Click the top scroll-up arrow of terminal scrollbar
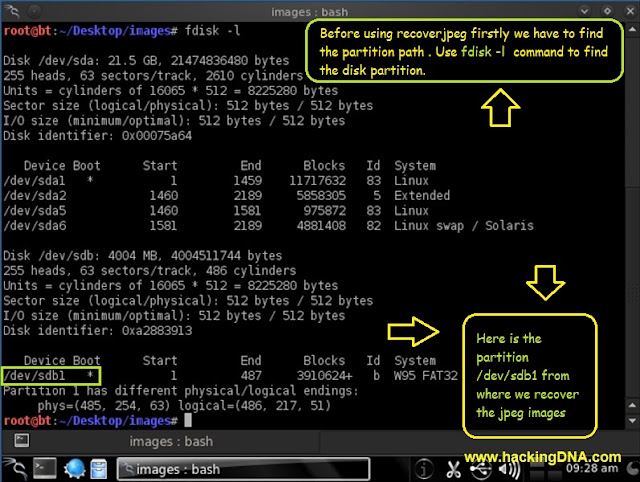The image size is (640, 482). pos(632,29)
